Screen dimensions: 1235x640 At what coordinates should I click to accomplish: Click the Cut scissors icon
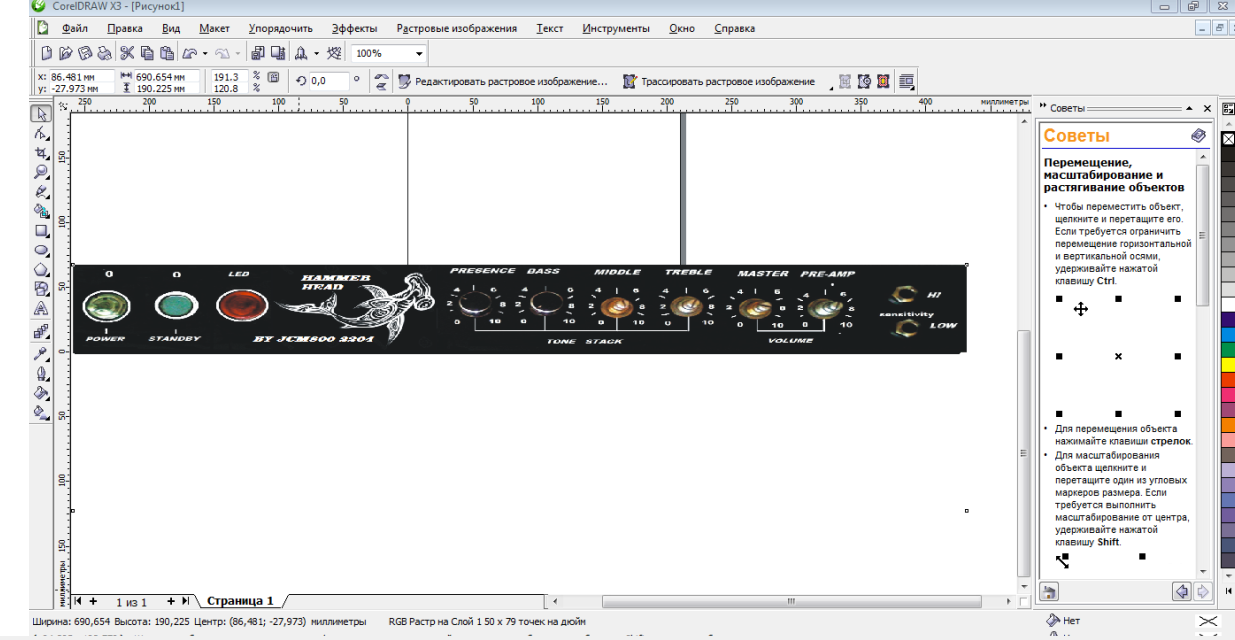pos(128,53)
